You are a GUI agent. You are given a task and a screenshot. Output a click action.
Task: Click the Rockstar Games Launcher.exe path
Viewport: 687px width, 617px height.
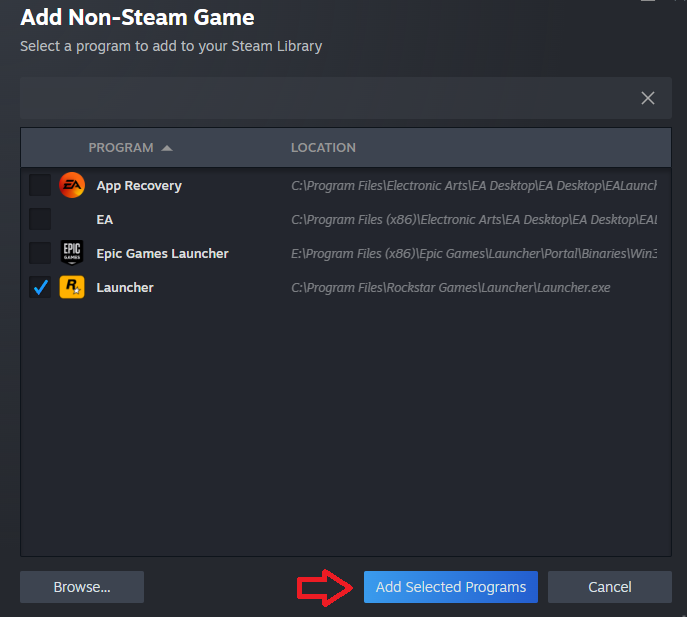tap(450, 287)
